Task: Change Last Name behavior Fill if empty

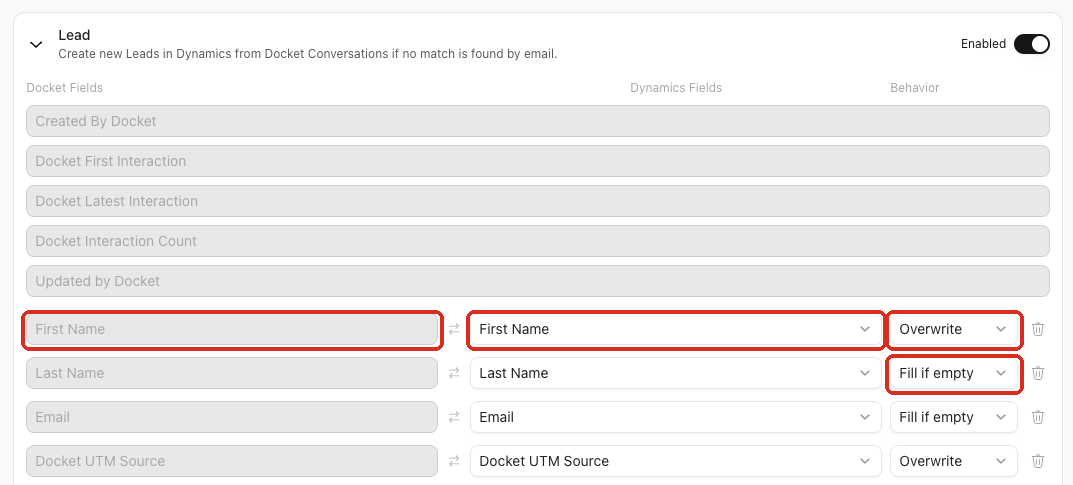Action: click(x=953, y=373)
